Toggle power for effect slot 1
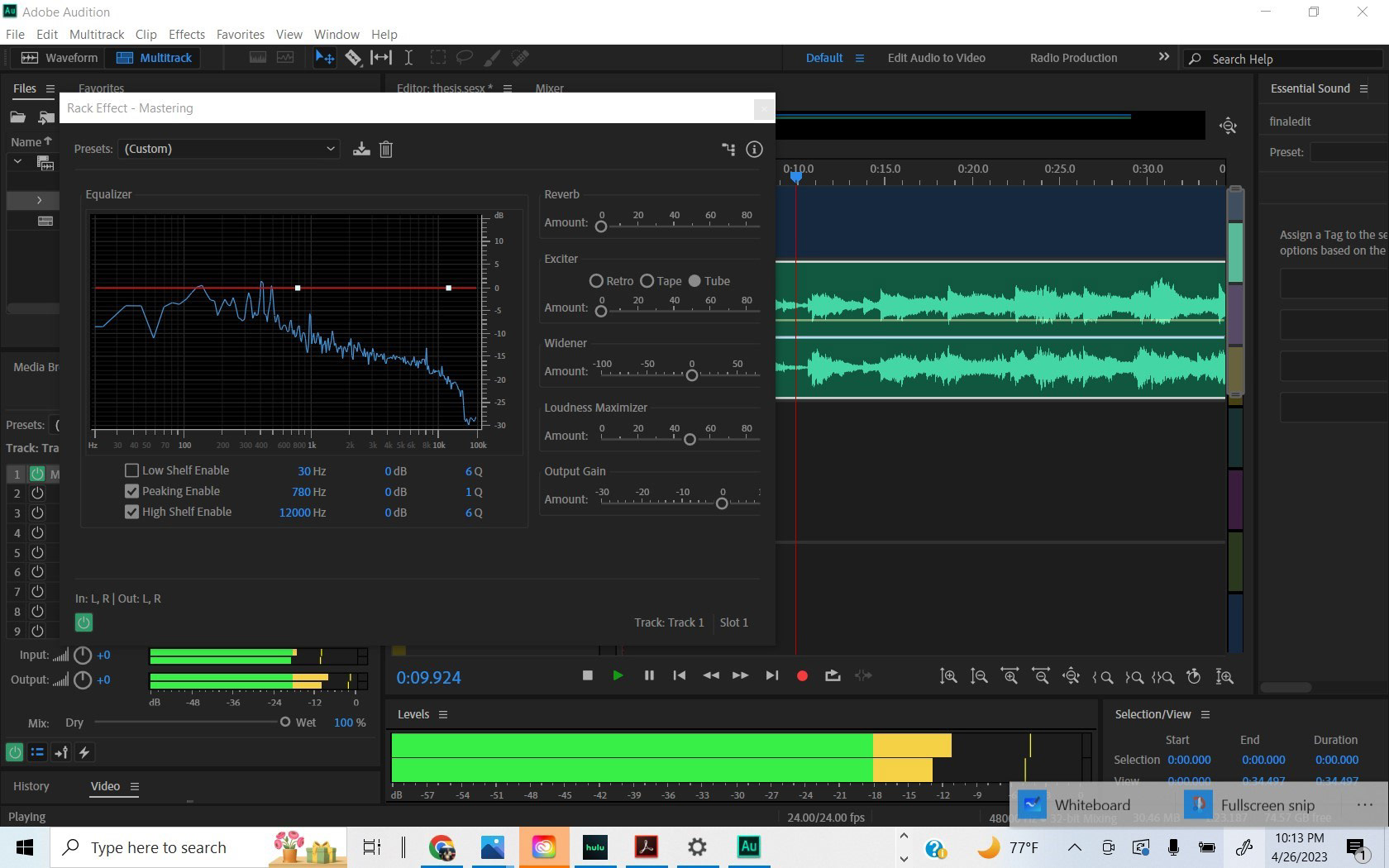The width and height of the screenshot is (1389, 868). (37, 474)
